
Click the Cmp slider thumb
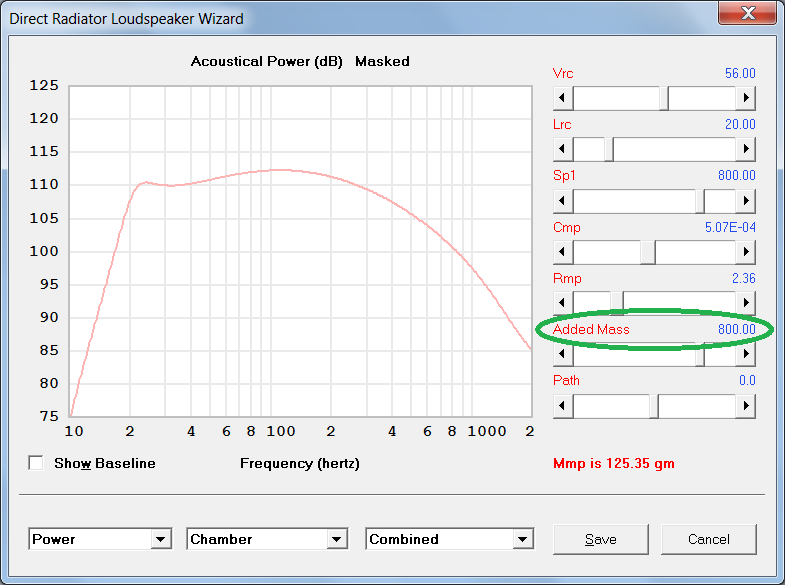(648, 252)
